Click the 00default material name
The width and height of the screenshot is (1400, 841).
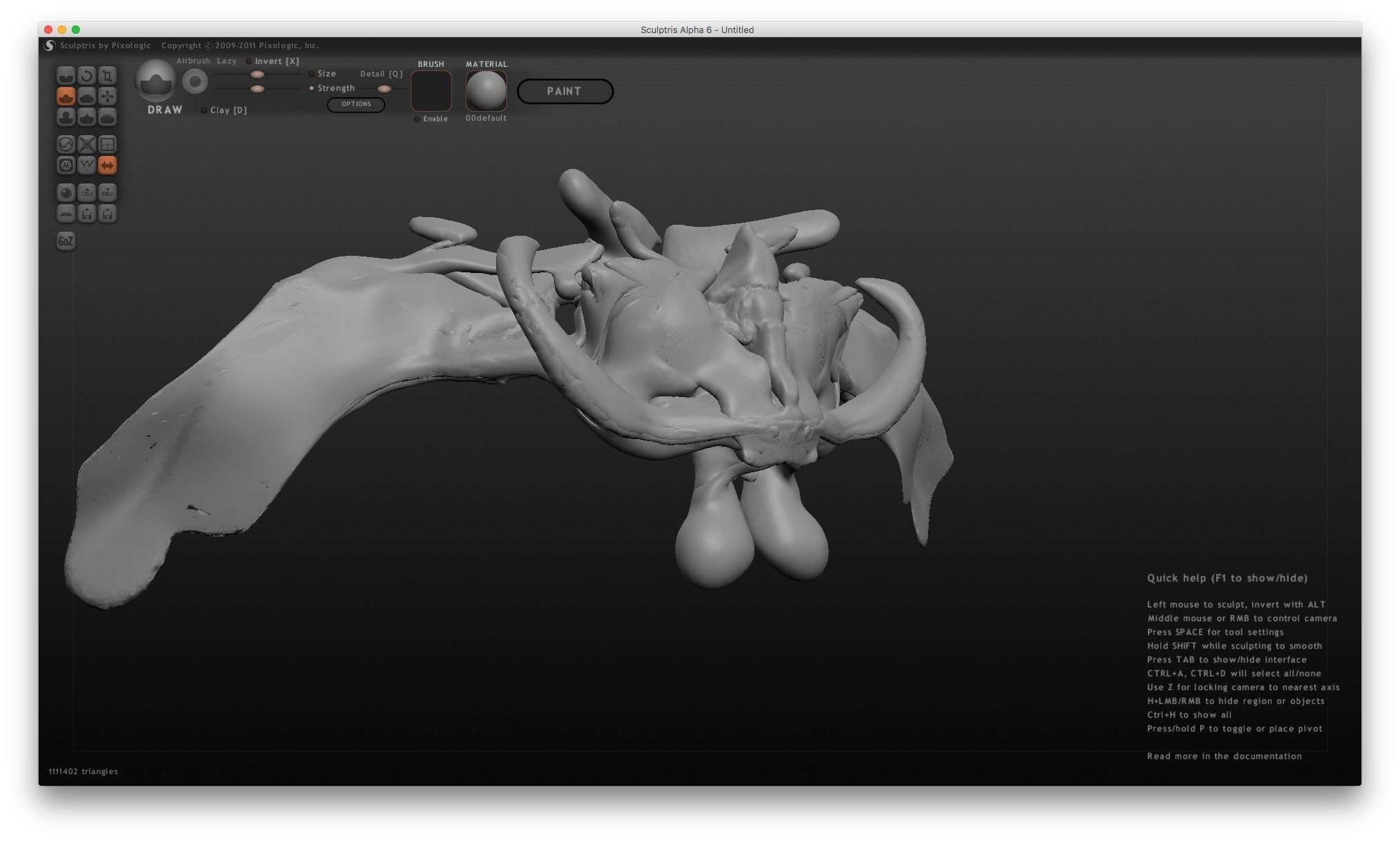pyautogui.click(x=486, y=118)
